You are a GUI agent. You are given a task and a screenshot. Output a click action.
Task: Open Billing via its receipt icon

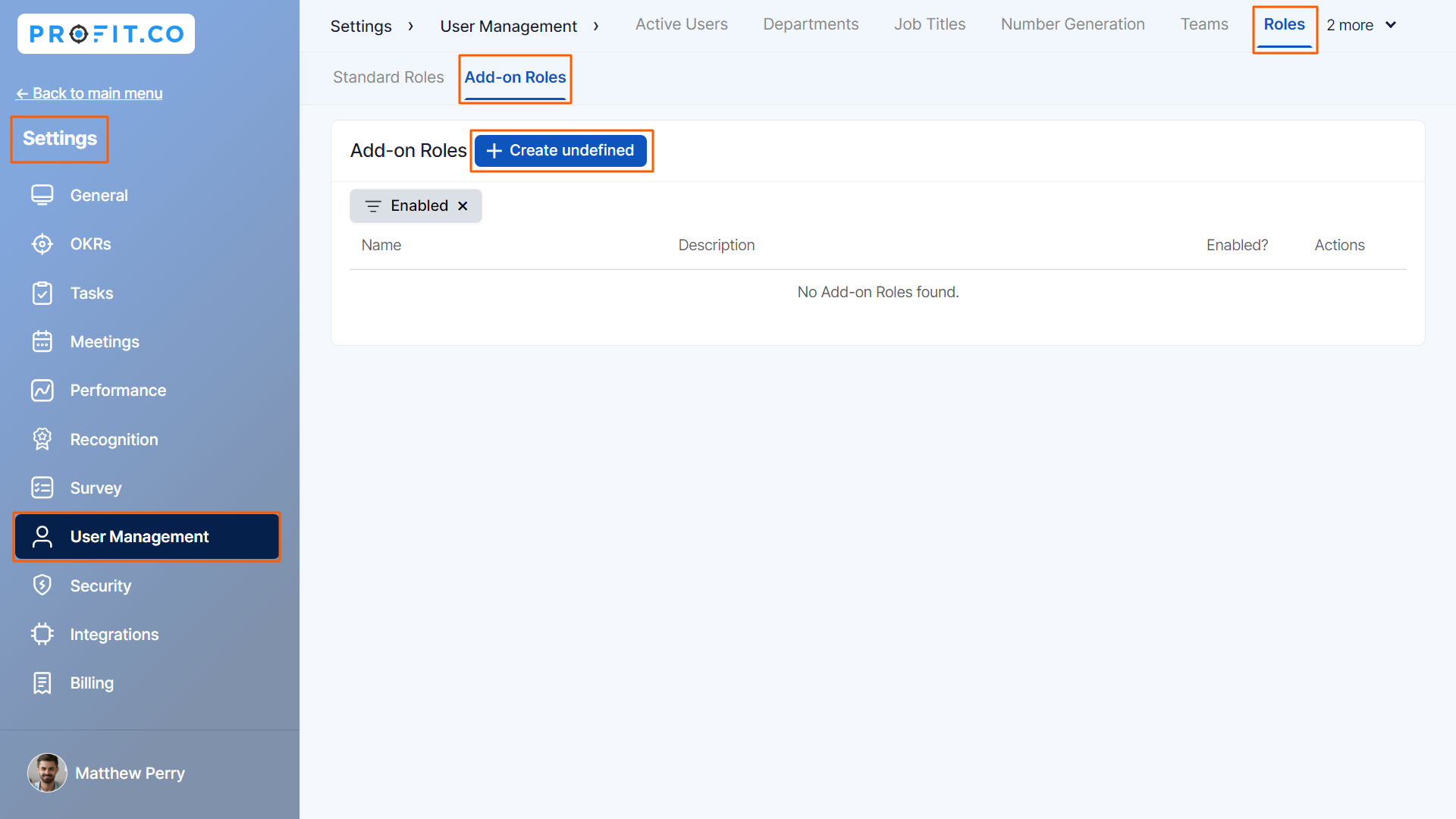click(42, 683)
